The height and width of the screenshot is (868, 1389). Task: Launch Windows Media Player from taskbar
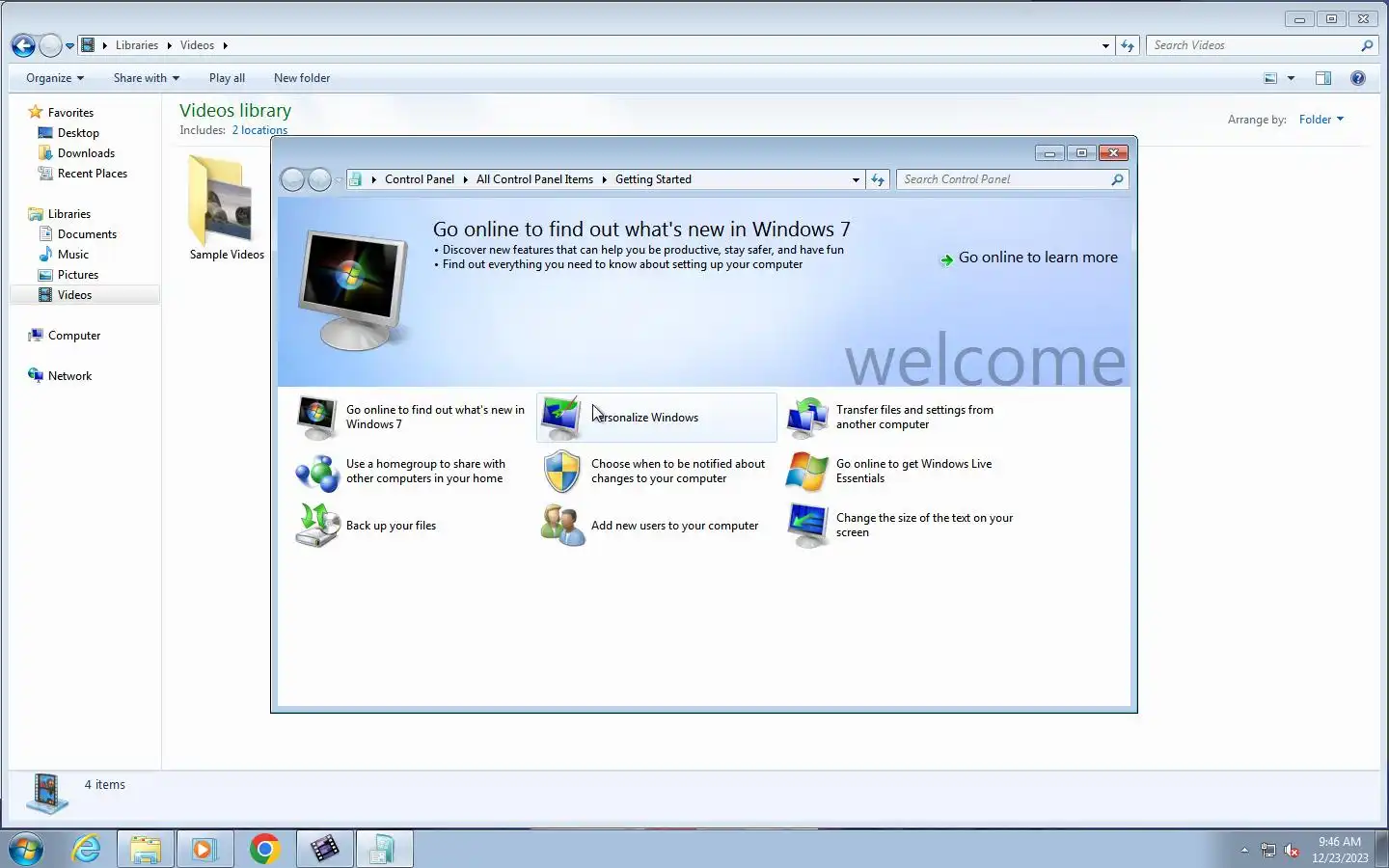204,849
